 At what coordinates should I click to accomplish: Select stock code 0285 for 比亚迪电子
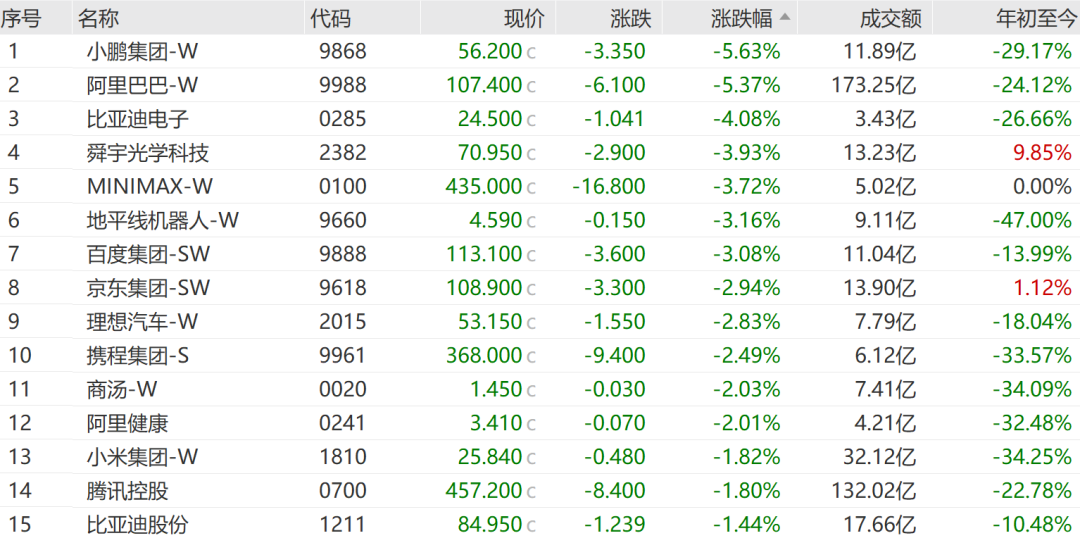pos(343,118)
